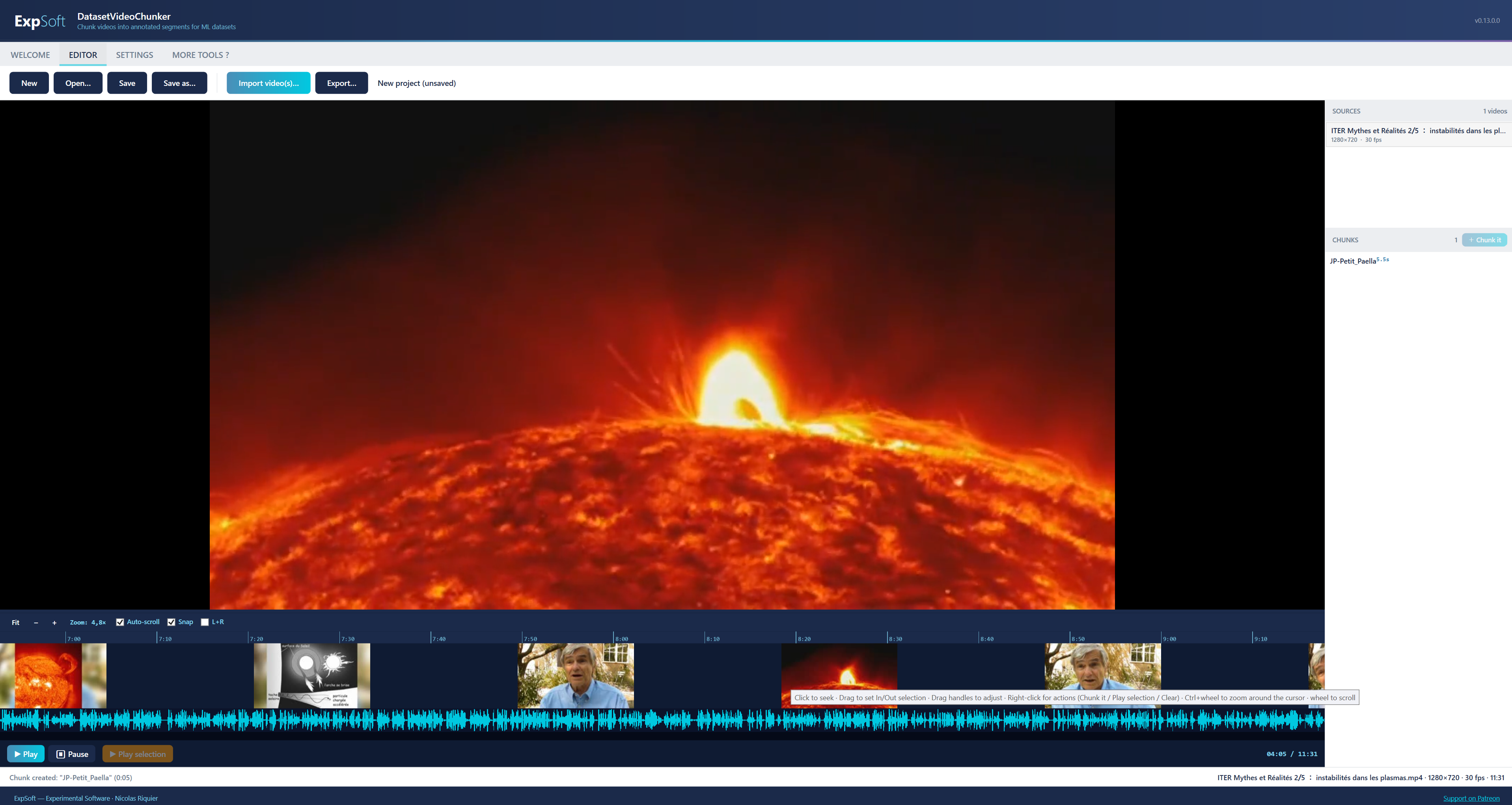Click the man thumbnail near 7:50
The image size is (1512, 805).
[575, 675]
